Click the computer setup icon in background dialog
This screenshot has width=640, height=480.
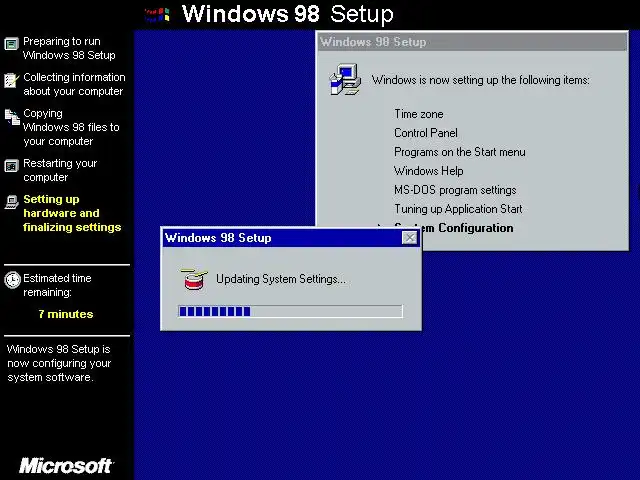[345, 79]
